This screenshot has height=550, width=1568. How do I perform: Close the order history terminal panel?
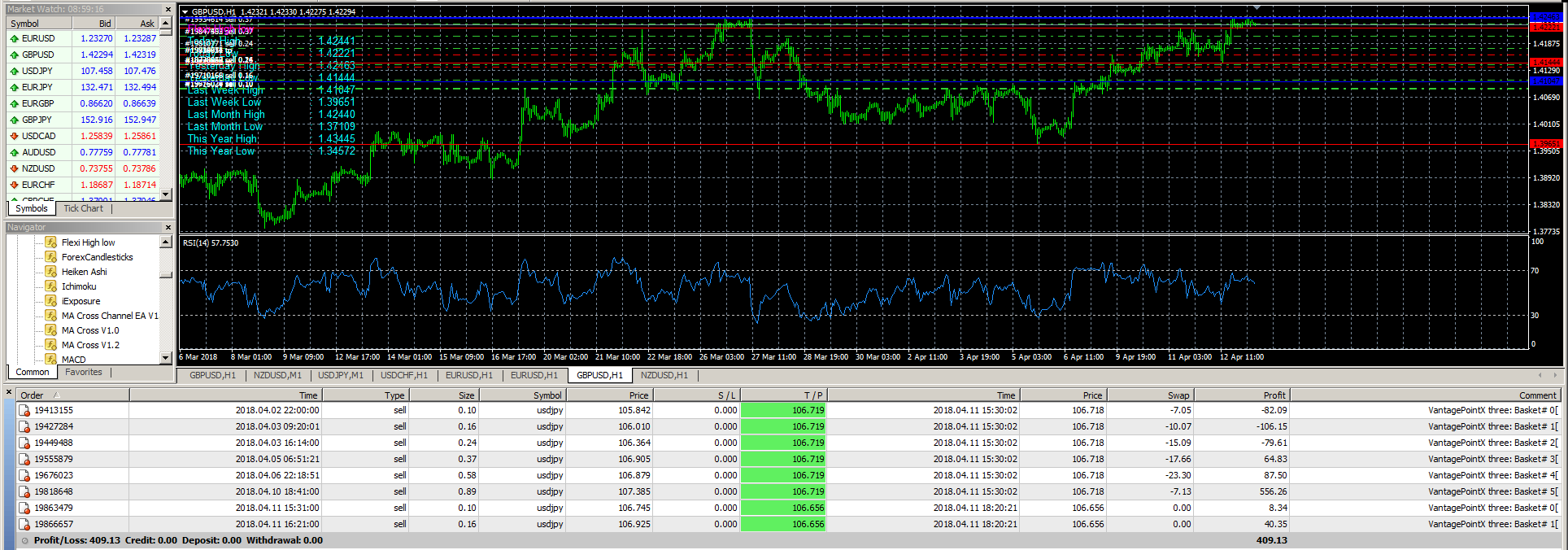coord(9,393)
